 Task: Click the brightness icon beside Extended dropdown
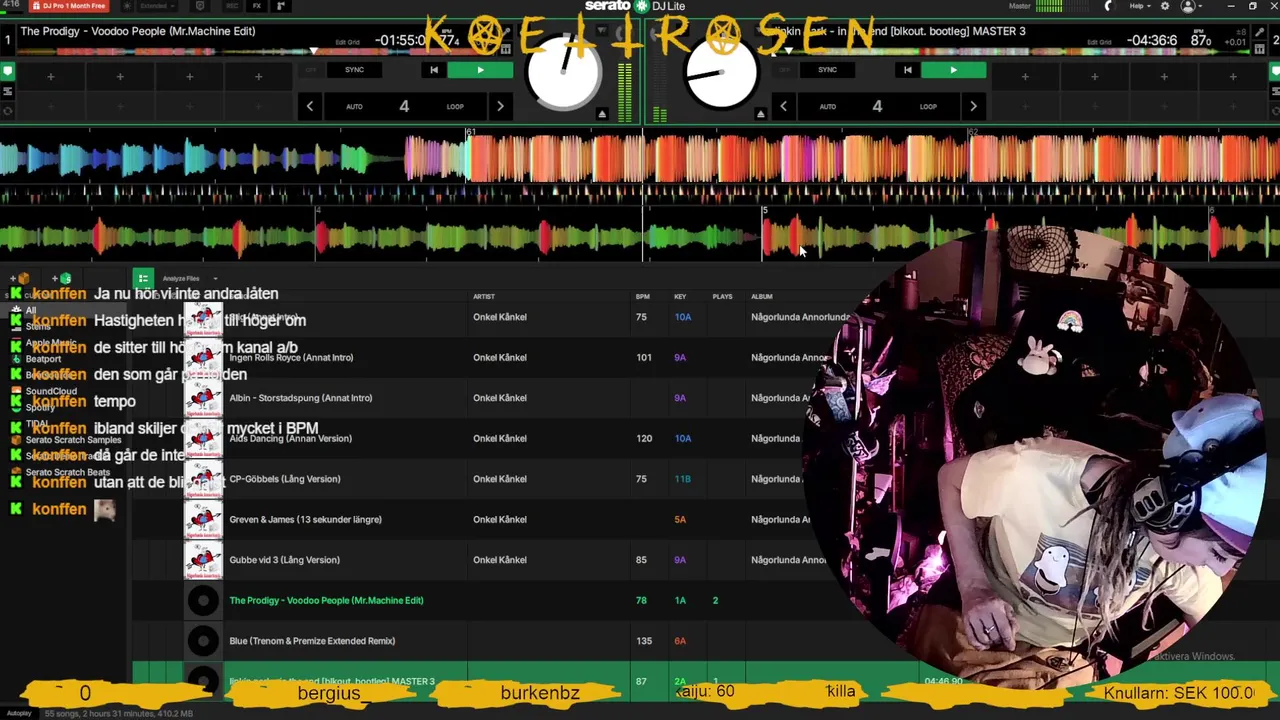125,6
